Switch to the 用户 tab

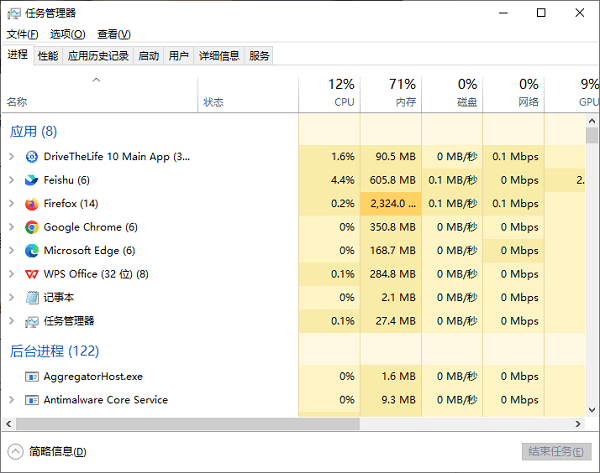pos(179,56)
